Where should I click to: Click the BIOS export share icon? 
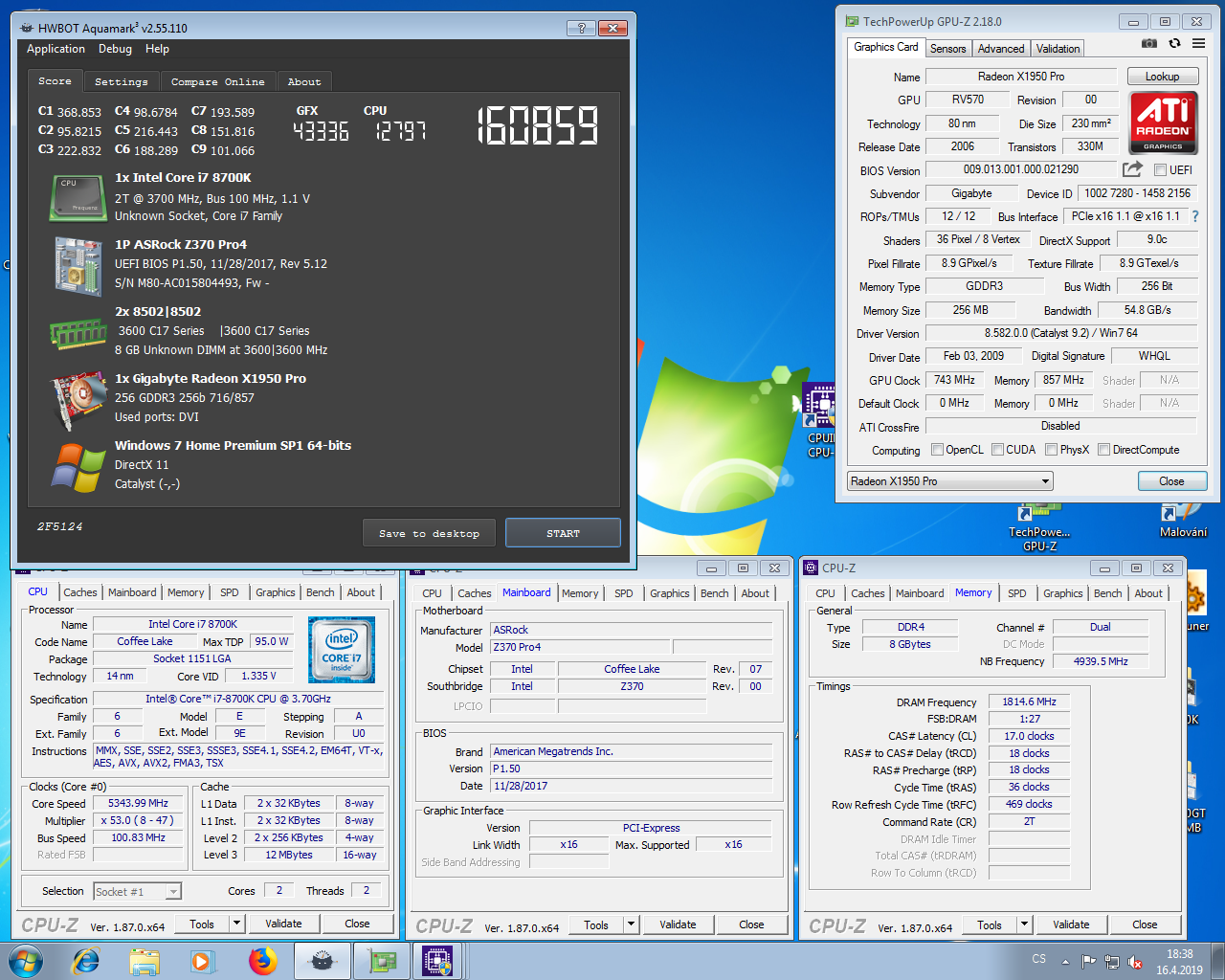click(x=1132, y=169)
